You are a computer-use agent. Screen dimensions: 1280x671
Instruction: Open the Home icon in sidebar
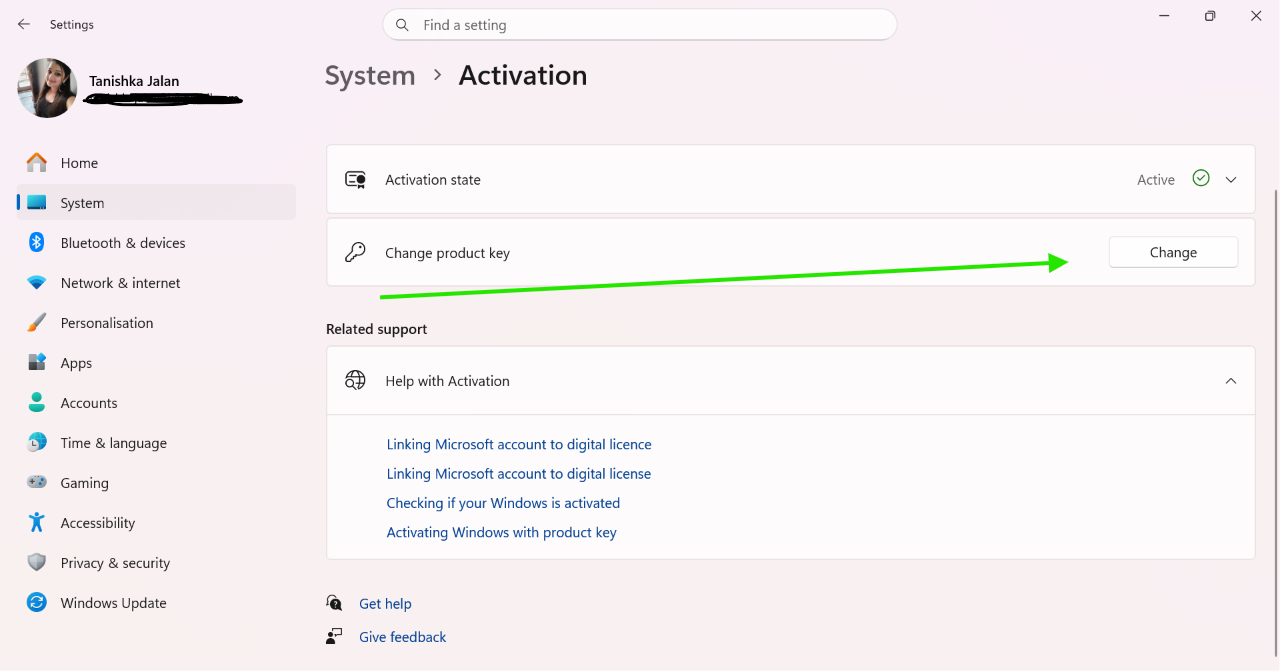pyautogui.click(x=37, y=162)
